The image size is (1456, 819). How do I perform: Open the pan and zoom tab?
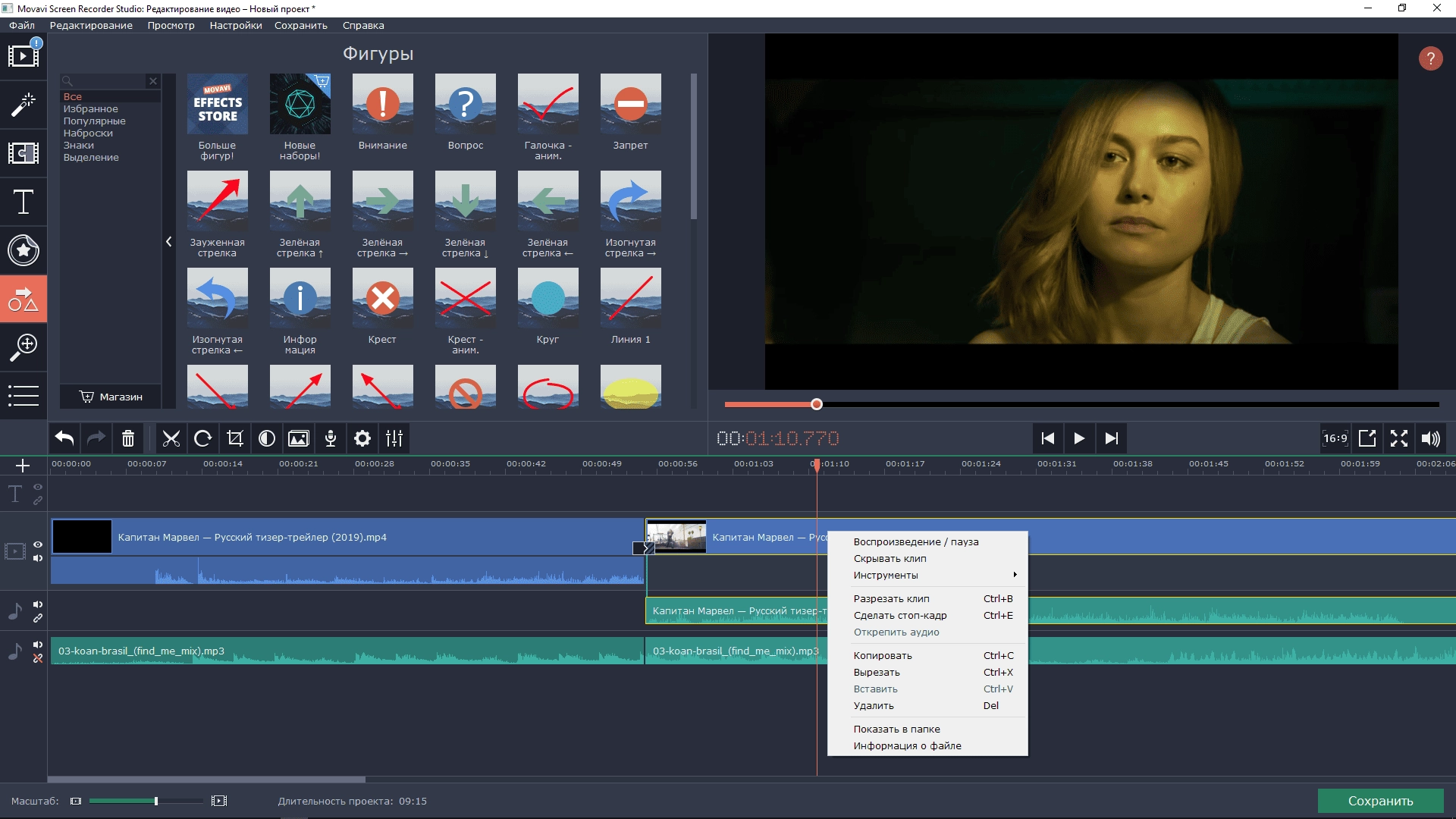[24, 347]
